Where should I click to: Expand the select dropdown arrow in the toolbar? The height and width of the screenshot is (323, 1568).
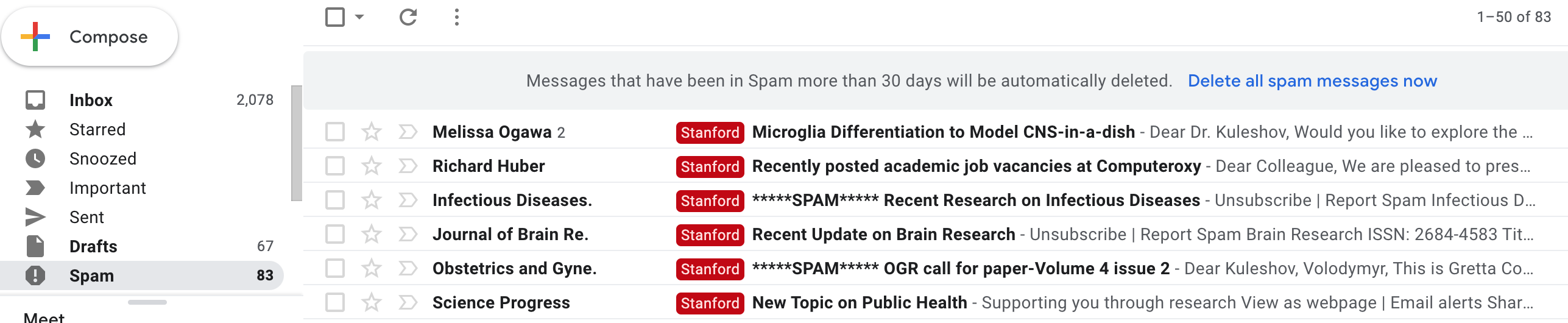coord(359,17)
